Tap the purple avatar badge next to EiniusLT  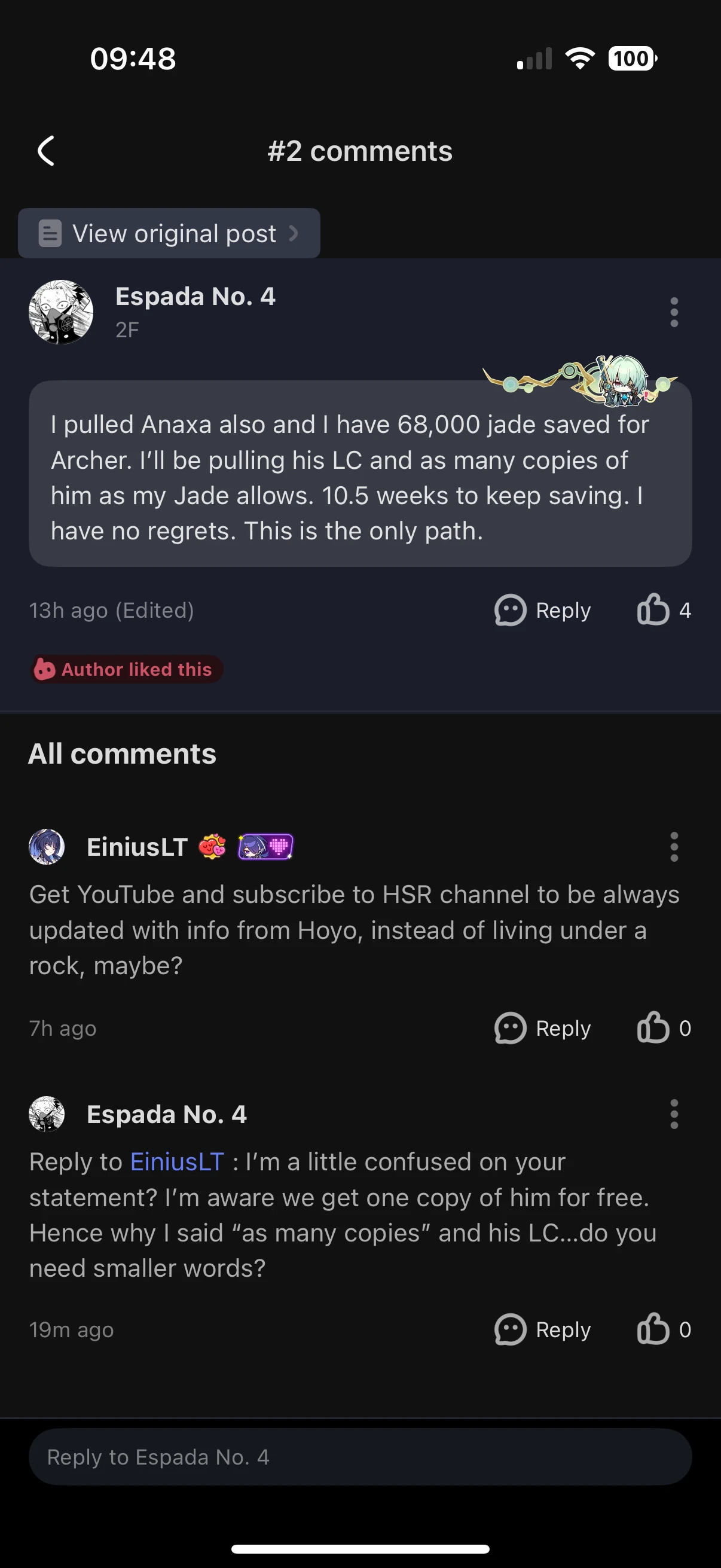[265, 846]
